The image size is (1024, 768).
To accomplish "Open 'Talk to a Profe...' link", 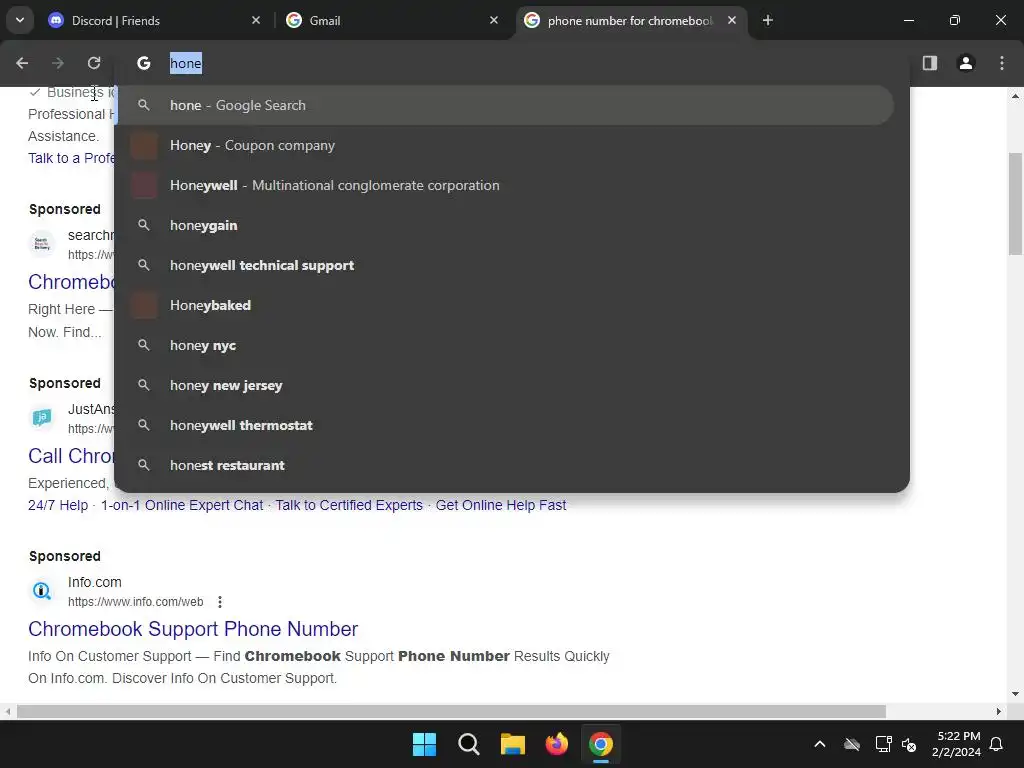I will coord(71,158).
